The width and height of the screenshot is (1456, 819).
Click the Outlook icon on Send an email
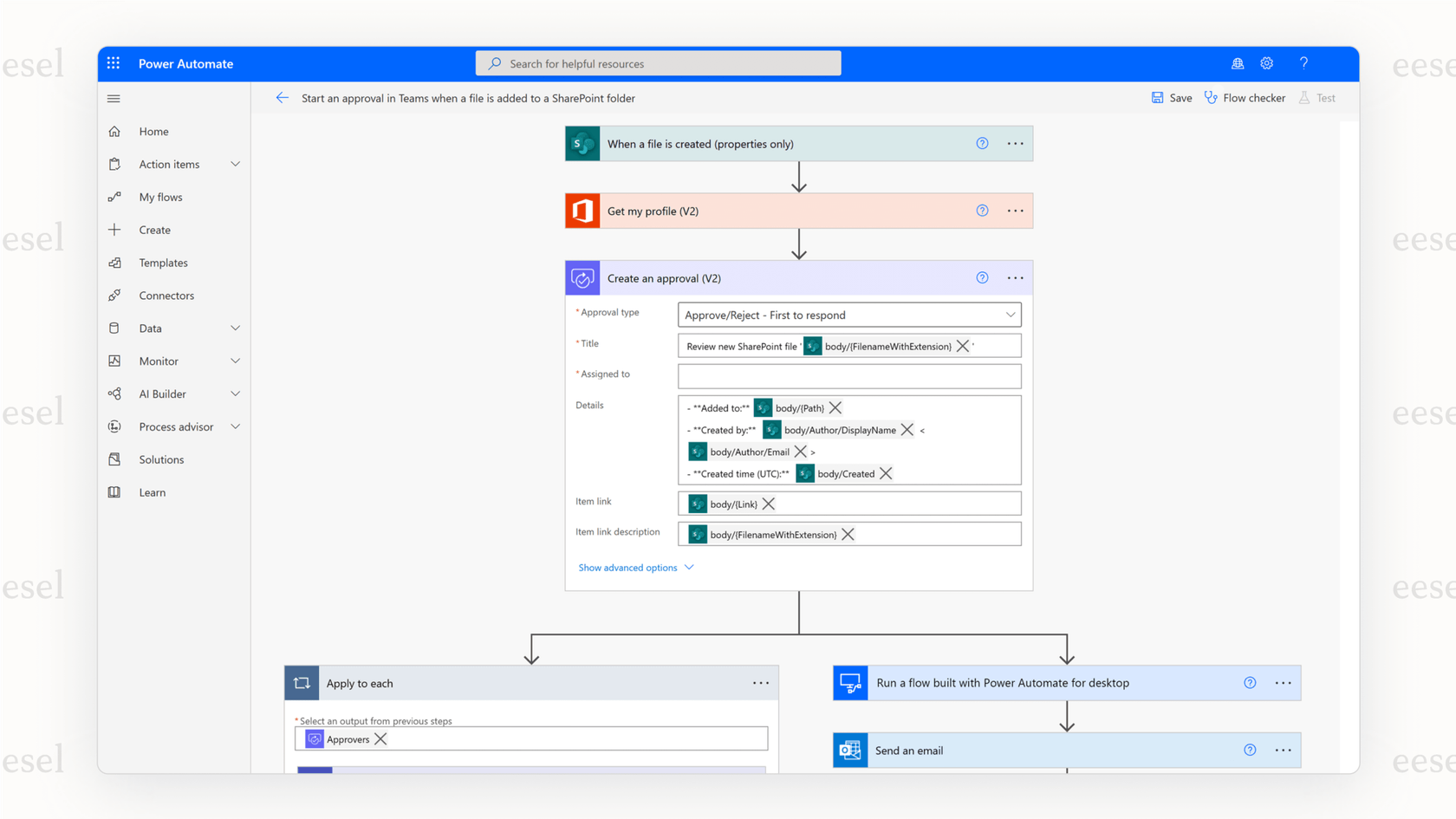(849, 750)
